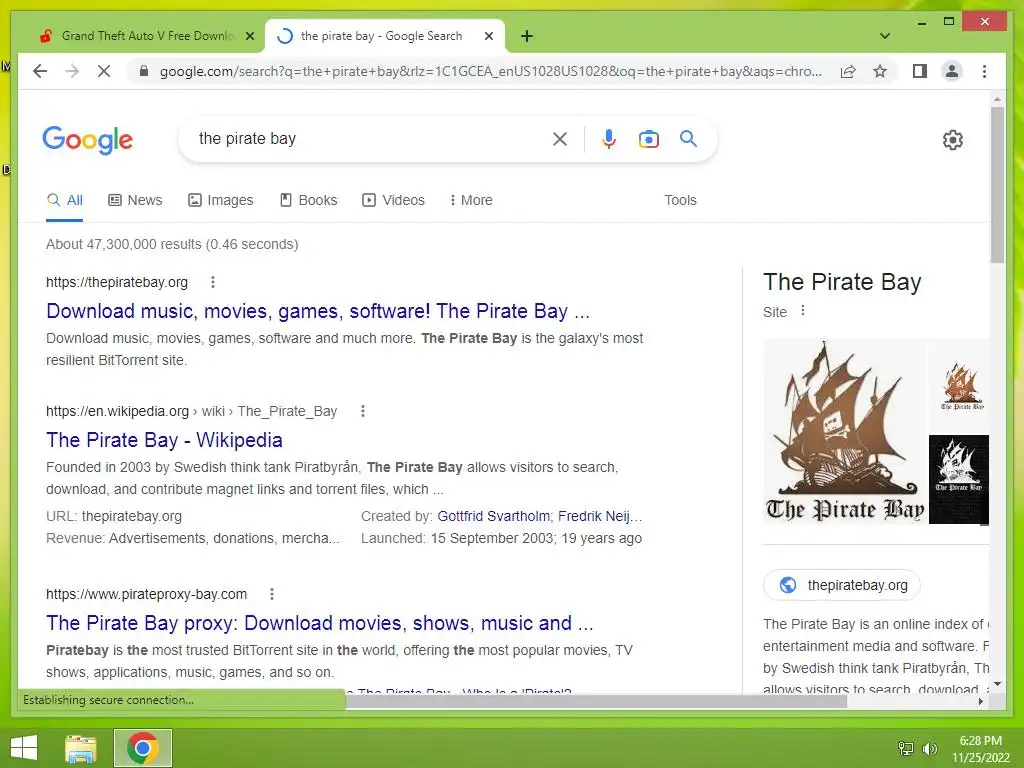
Task: Click the scroll right arrow at bottom
Action: (981, 701)
